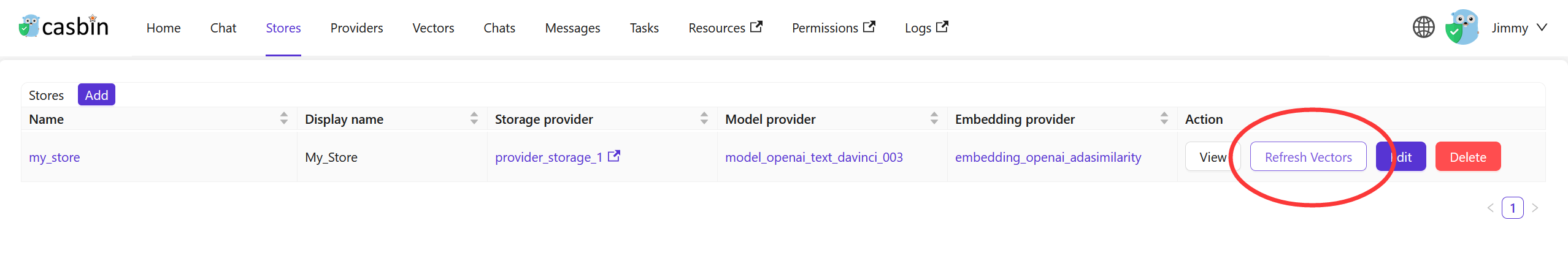
Task: Open external link icon beside provider_storage_1
Action: click(x=614, y=157)
